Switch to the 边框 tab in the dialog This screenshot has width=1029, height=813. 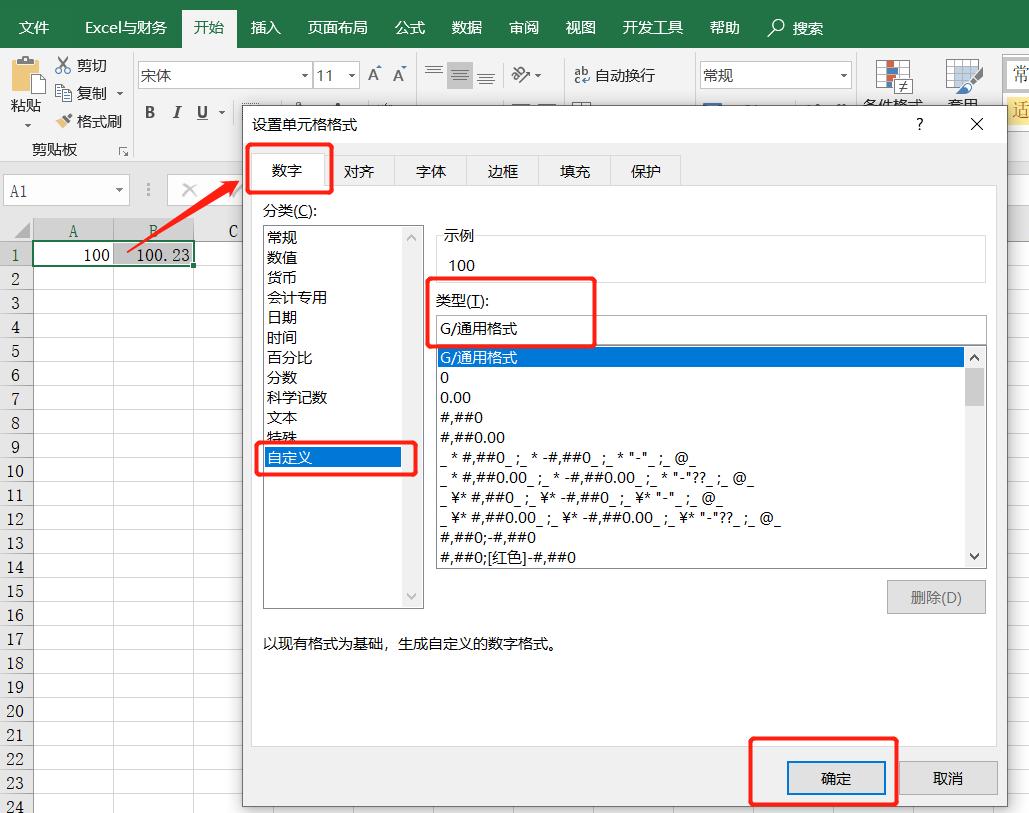(502, 171)
